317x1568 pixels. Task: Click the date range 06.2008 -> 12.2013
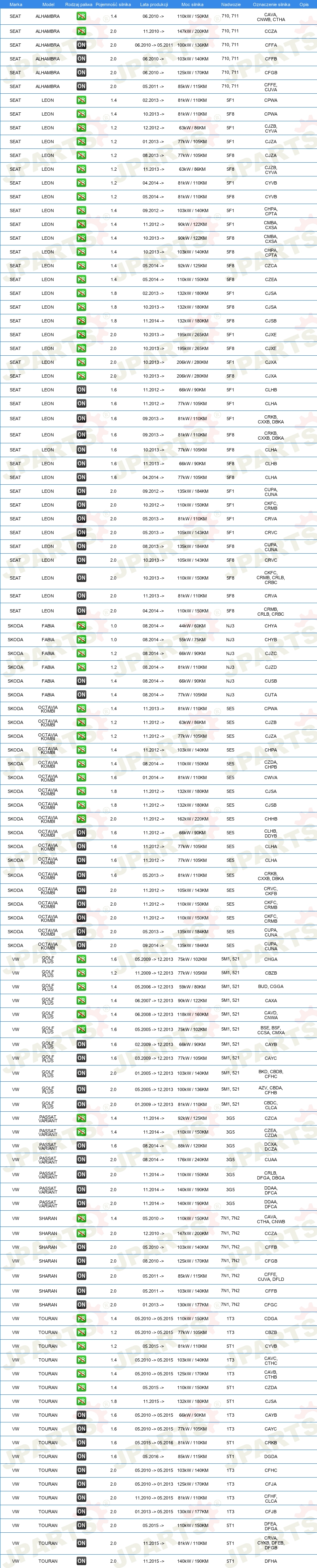point(153,1014)
